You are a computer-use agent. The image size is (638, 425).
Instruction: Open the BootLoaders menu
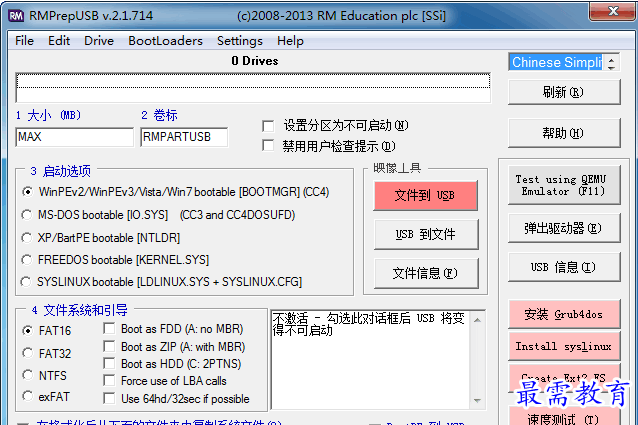pyautogui.click(x=165, y=41)
